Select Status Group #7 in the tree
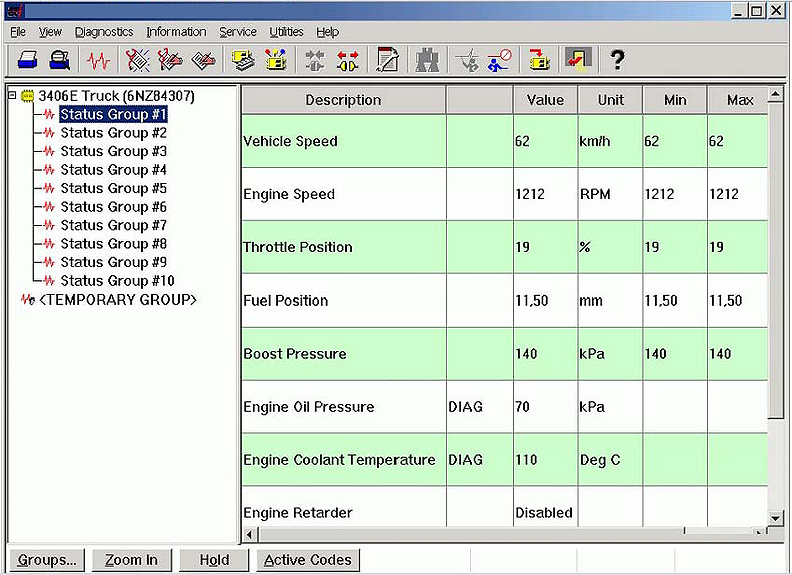This screenshot has width=792, height=575. 114,225
